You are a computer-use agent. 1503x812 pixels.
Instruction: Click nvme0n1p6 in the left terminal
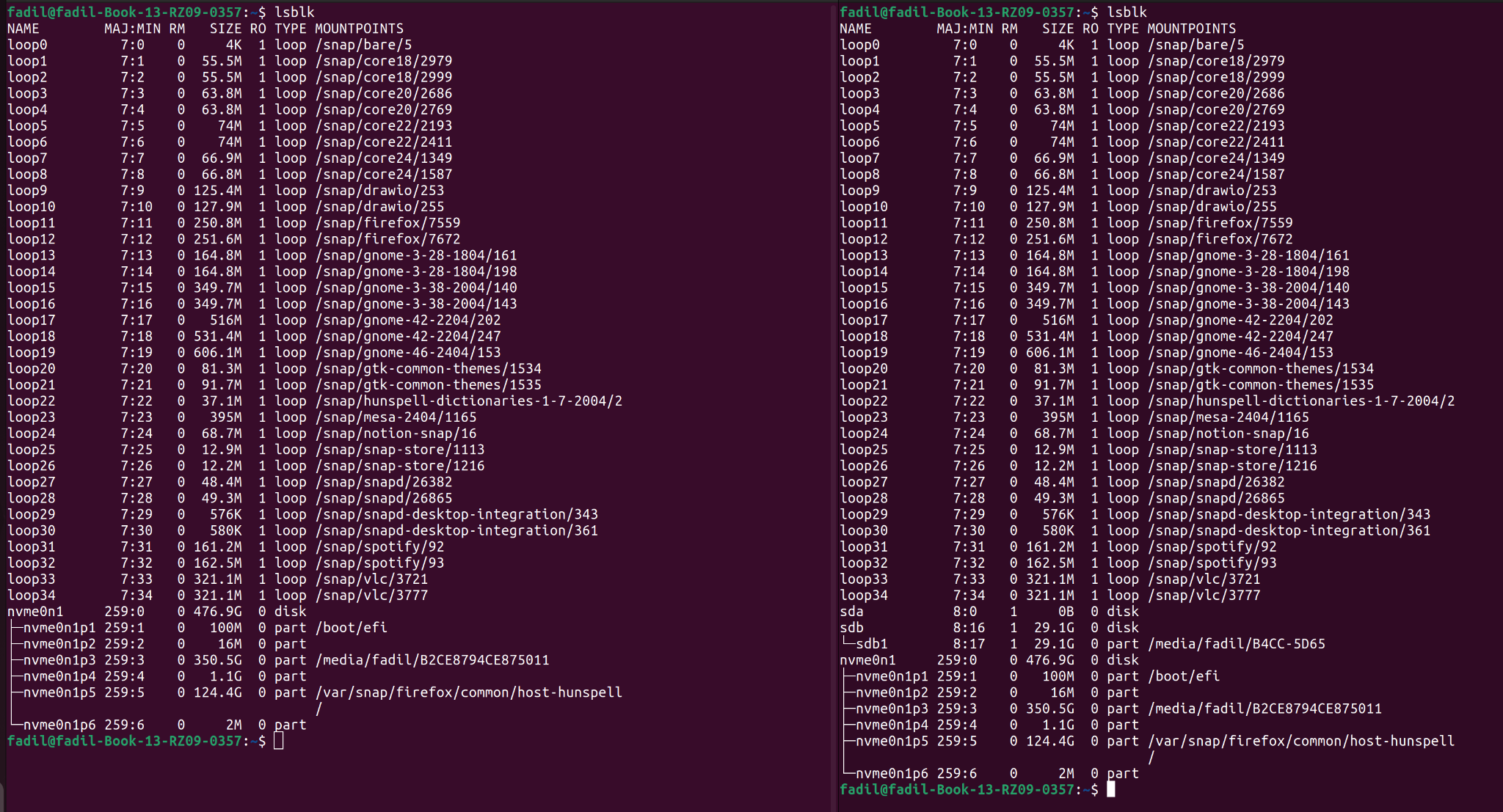(59, 725)
